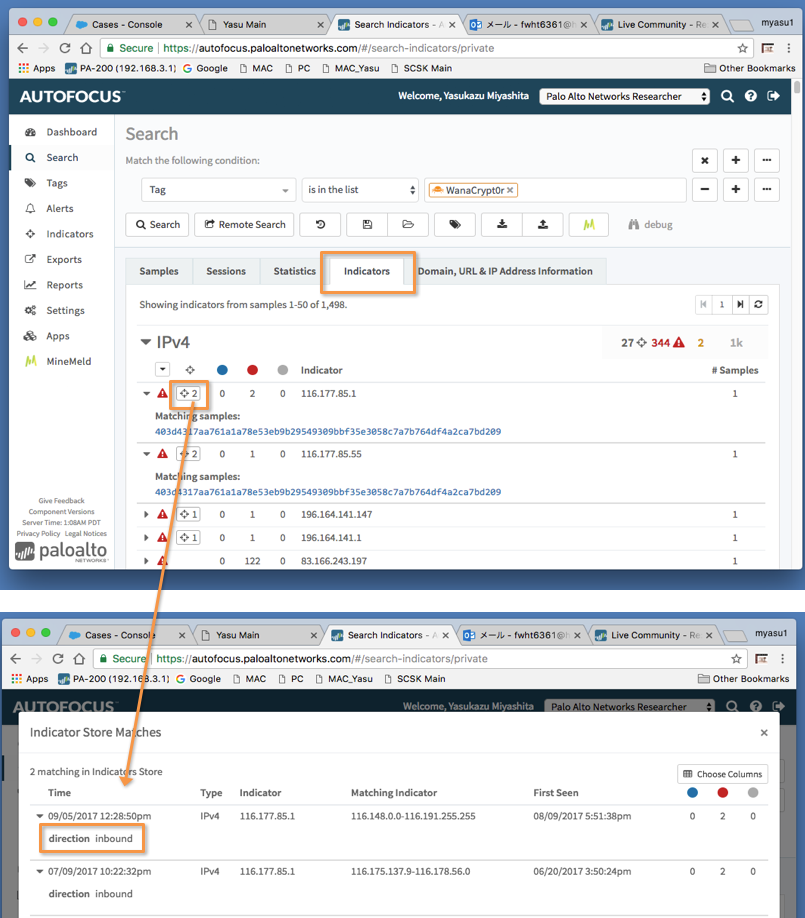Screen dimensions: 805x918
Task: Open the Domain, URL & IP Address Information tab
Action: 505,271
